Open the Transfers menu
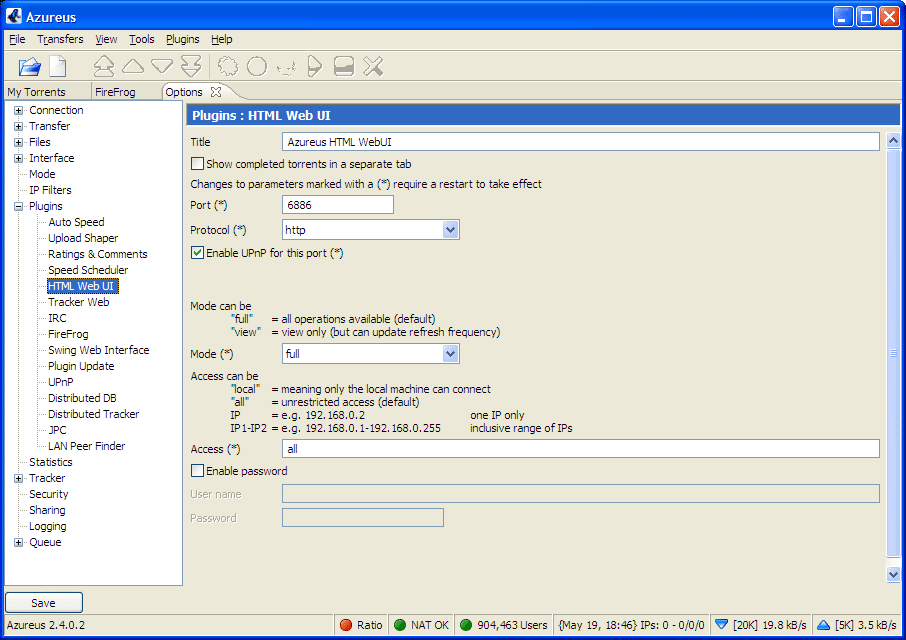This screenshot has height=640, width=906. (x=60, y=39)
